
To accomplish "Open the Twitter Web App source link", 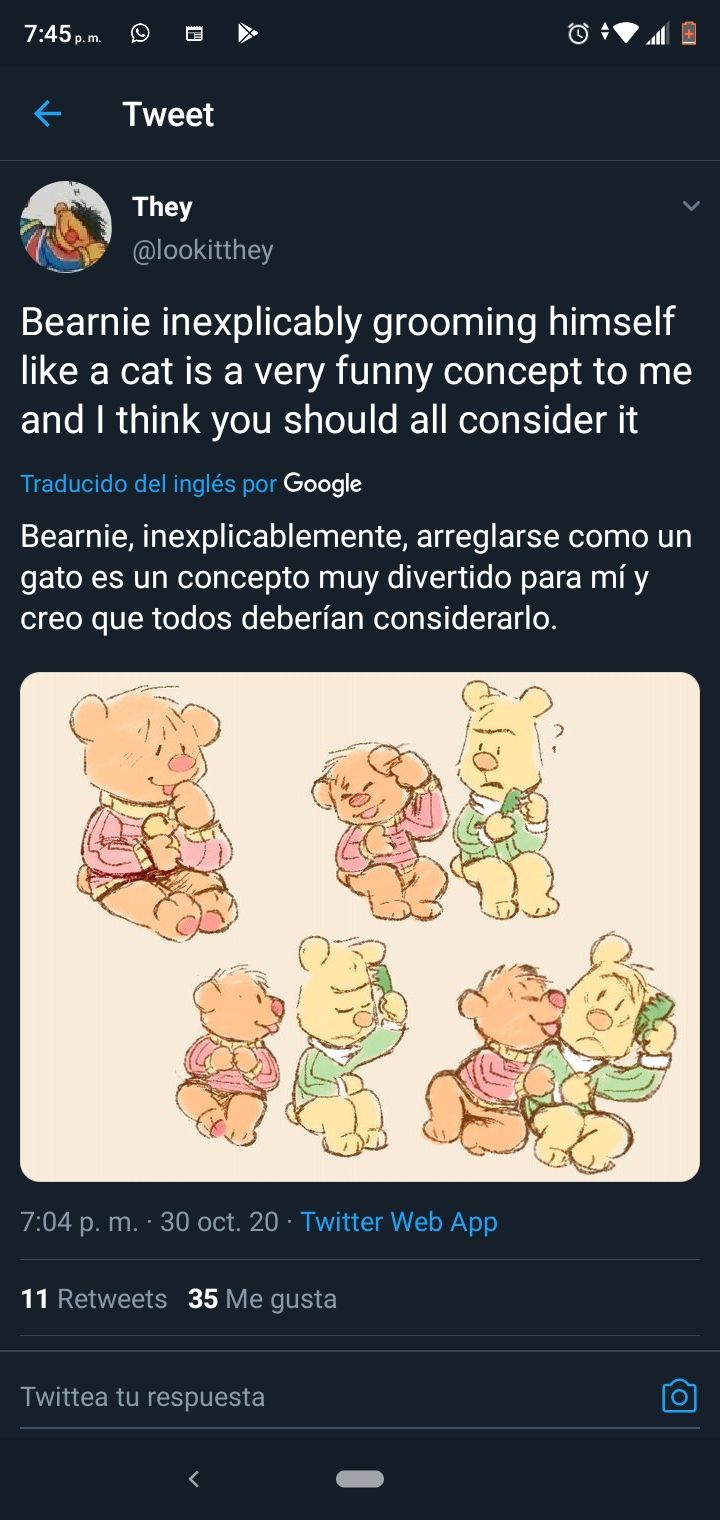I will pos(399,1221).
